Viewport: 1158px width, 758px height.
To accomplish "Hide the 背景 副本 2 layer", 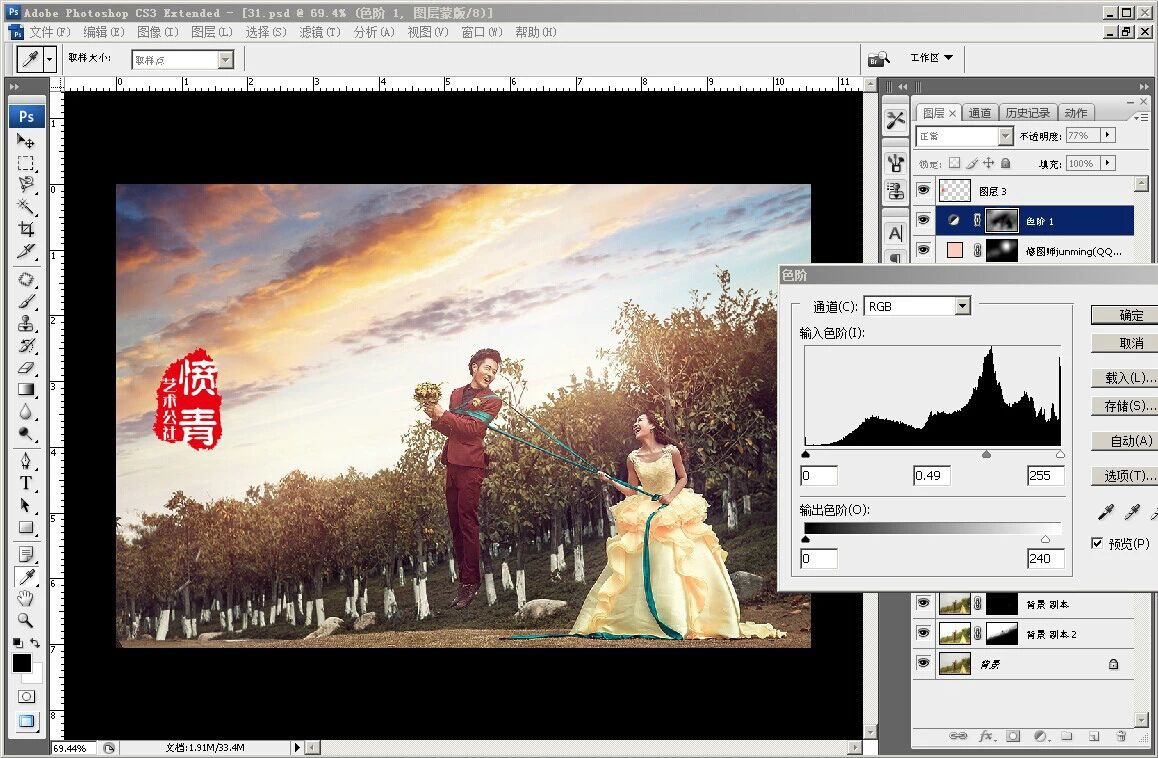I will click(923, 633).
